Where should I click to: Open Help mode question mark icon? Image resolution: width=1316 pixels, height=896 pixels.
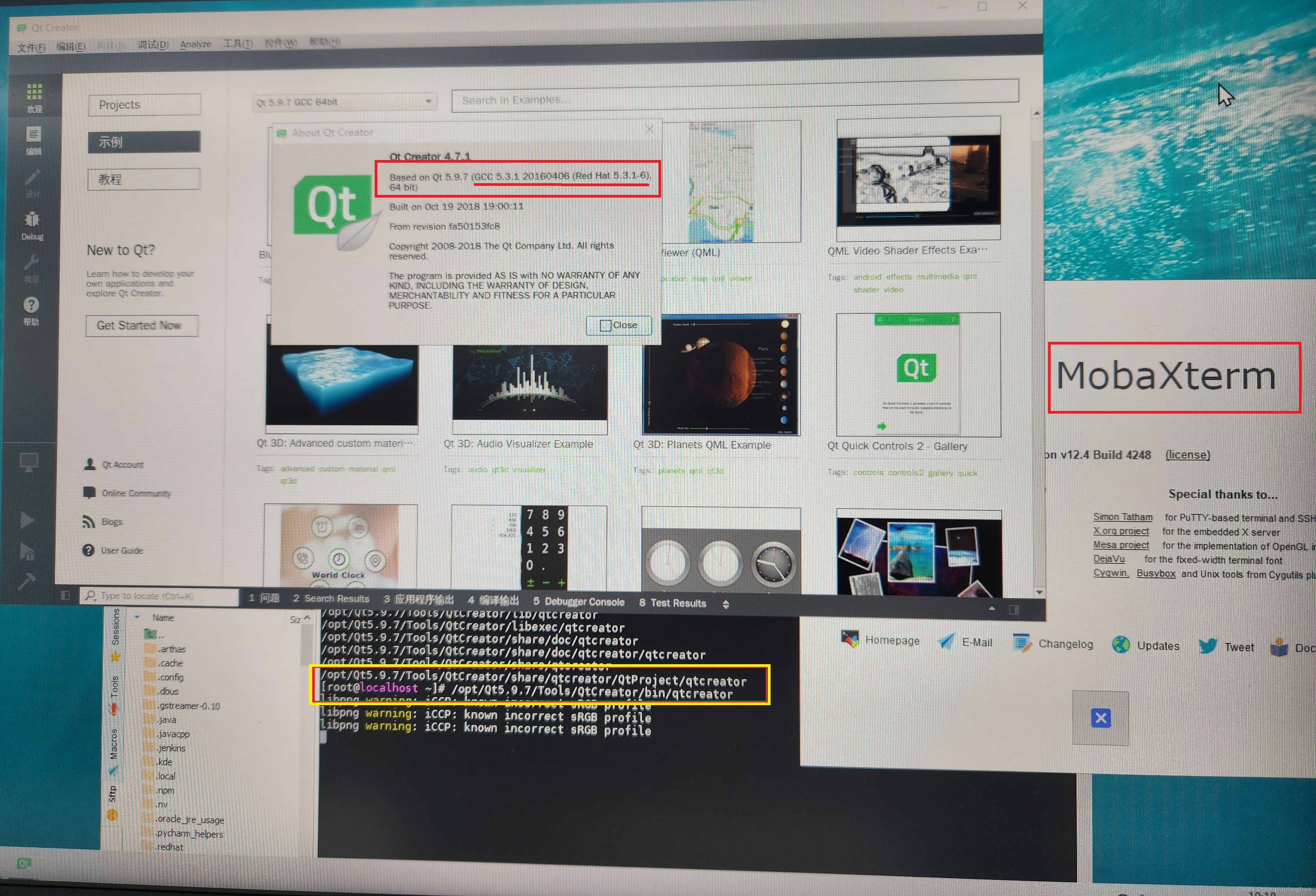click(31, 305)
